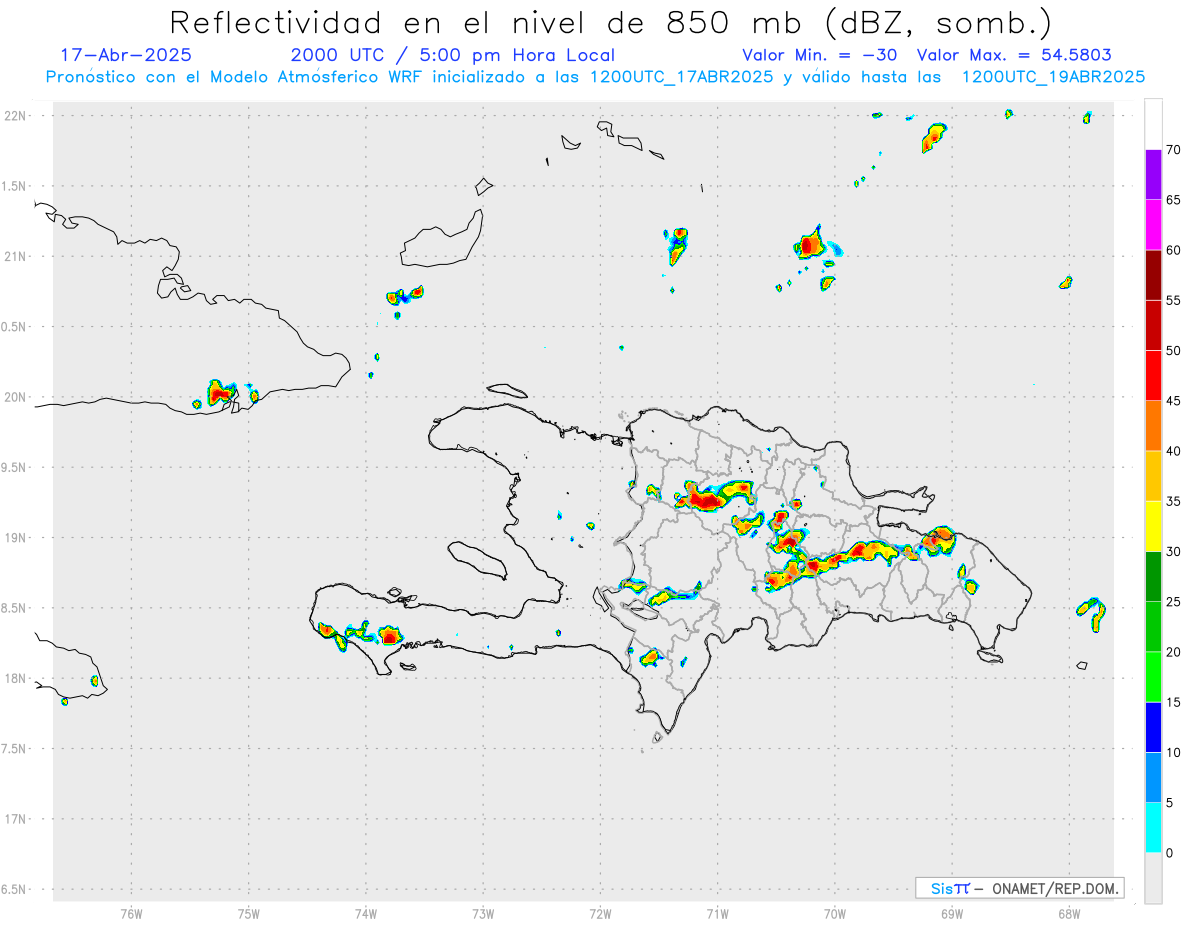Click the yellow 30-35 dBZ color swatch
The height and width of the screenshot is (927, 1200).
(x=1153, y=526)
